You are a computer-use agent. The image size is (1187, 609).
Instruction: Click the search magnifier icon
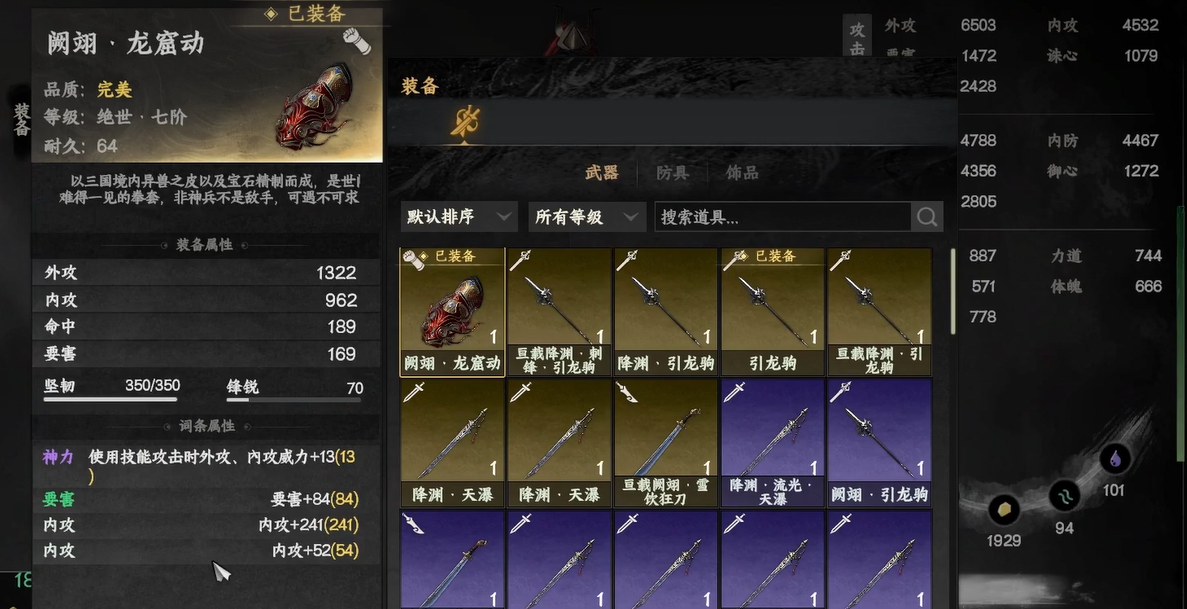(927, 217)
